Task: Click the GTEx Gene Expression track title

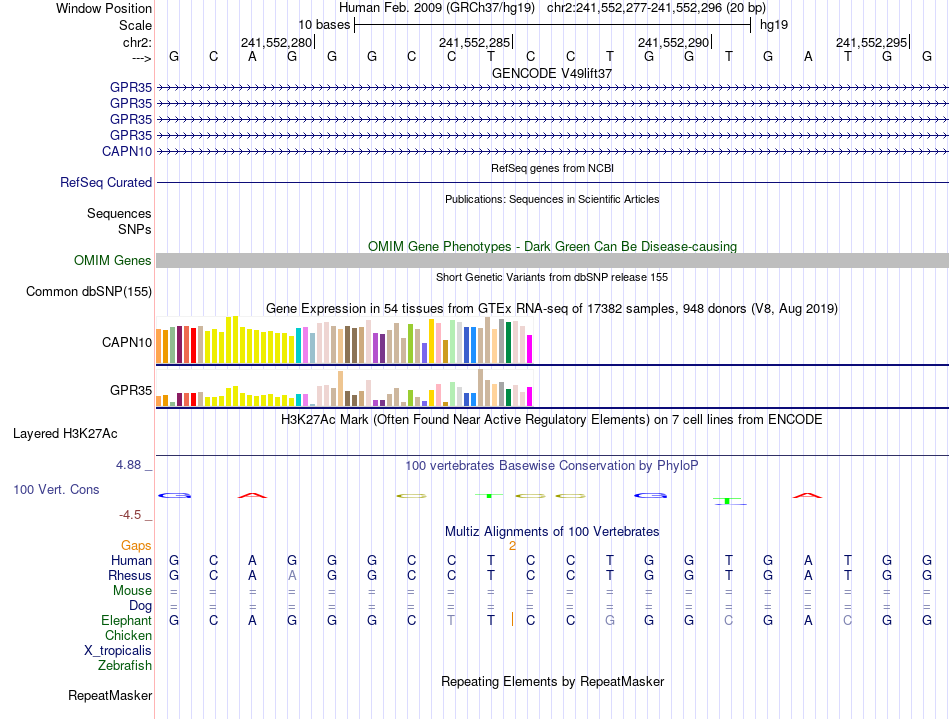Action: pyautogui.click(x=552, y=309)
